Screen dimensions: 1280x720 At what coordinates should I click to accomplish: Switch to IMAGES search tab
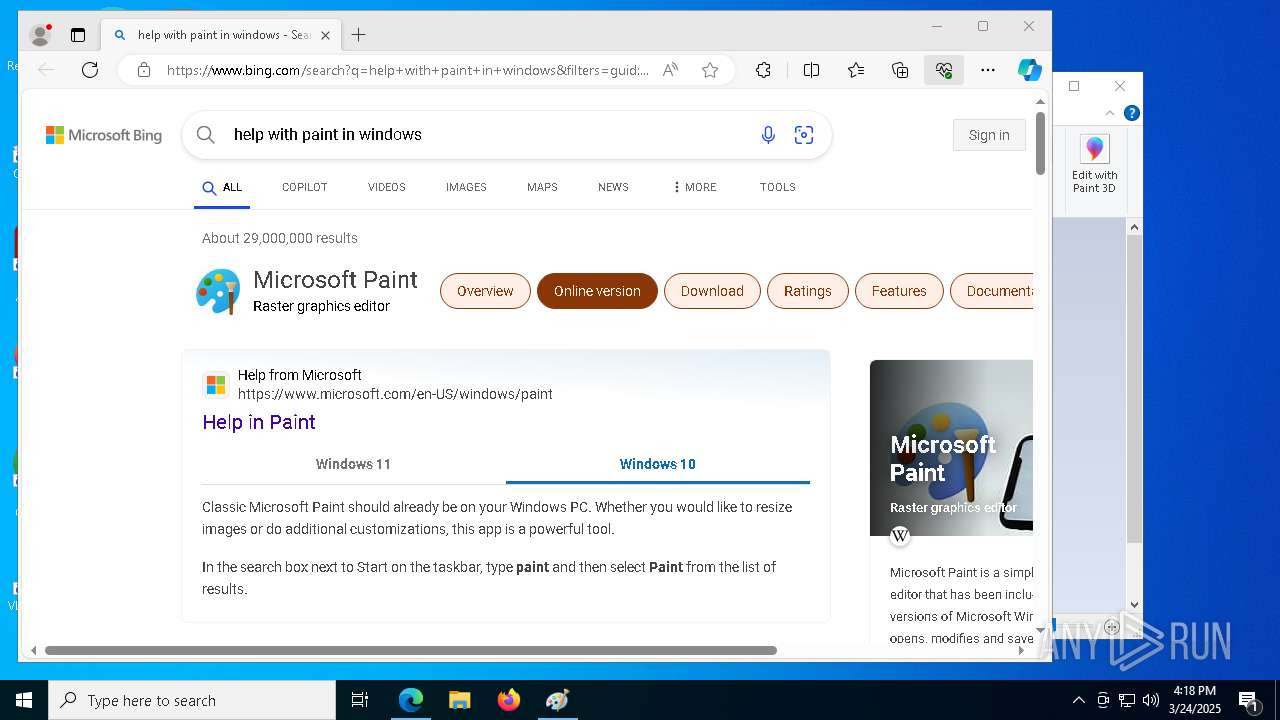(x=466, y=187)
